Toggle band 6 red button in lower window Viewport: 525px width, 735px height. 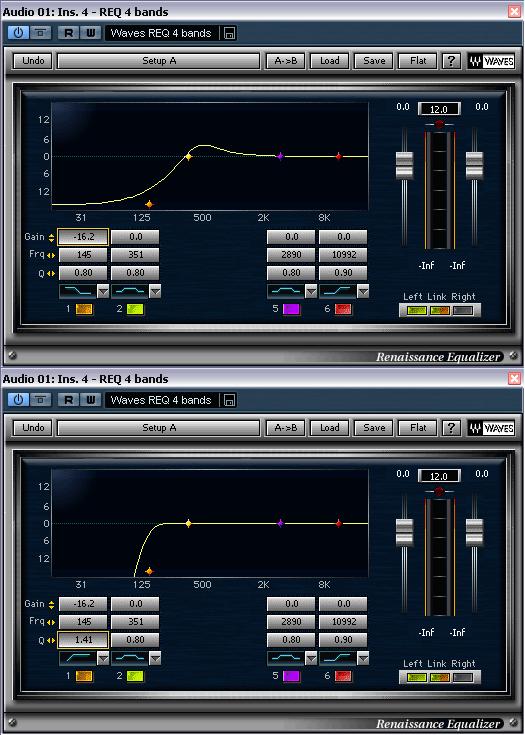tap(343, 676)
